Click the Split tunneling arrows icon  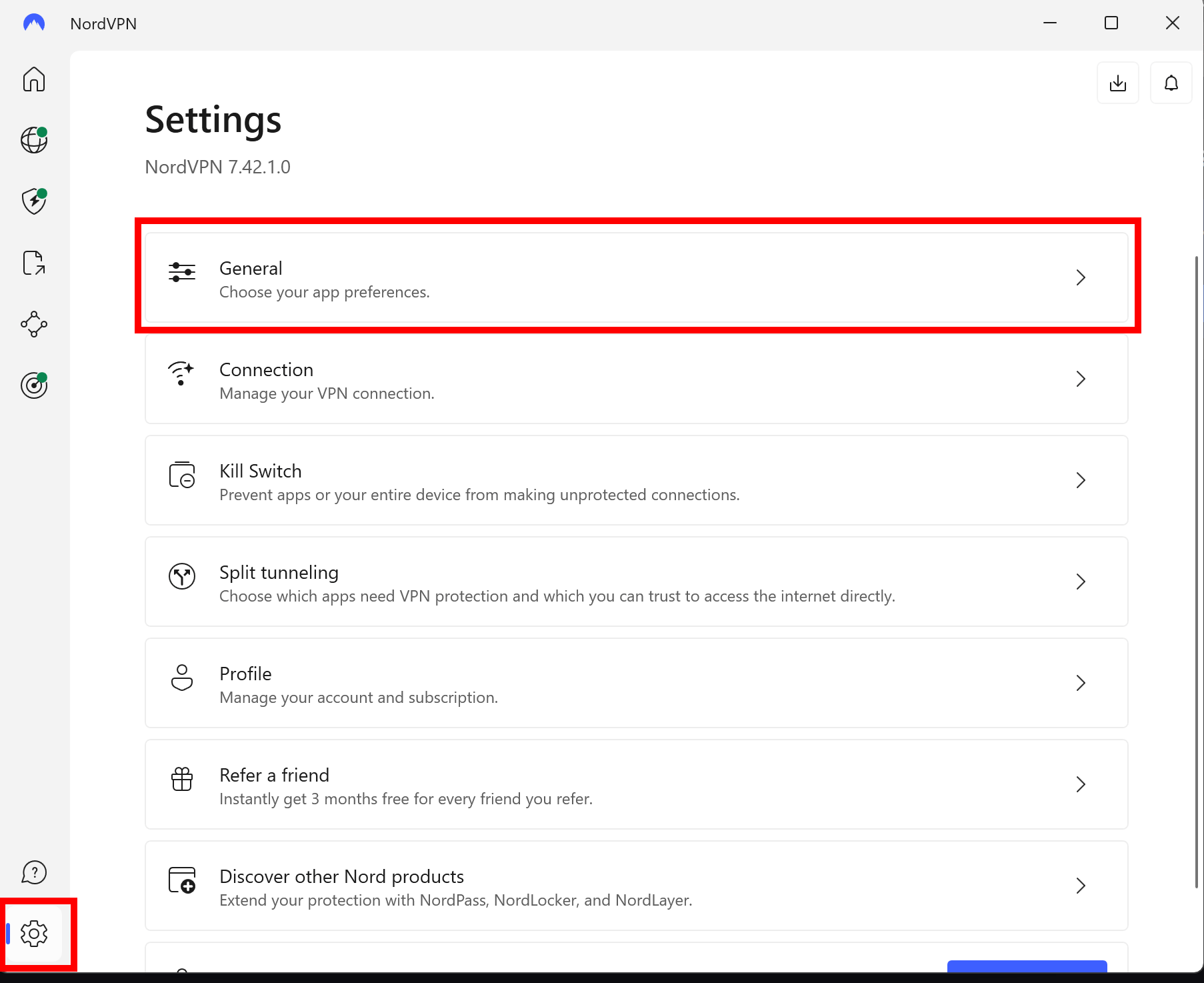(182, 576)
